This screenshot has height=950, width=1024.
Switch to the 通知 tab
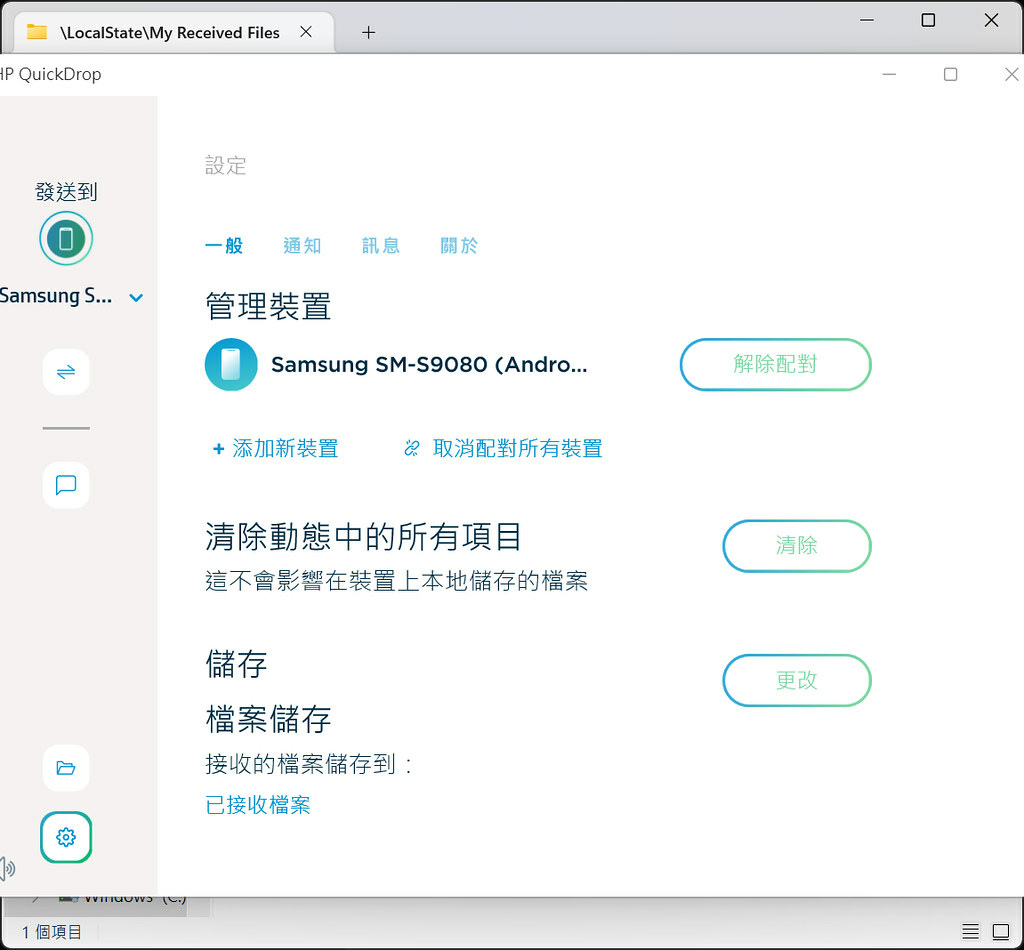tap(302, 245)
